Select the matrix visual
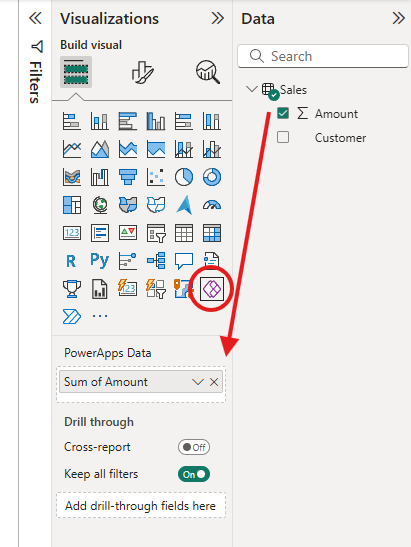The width and height of the screenshot is (411, 547). (x=212, y=233)
